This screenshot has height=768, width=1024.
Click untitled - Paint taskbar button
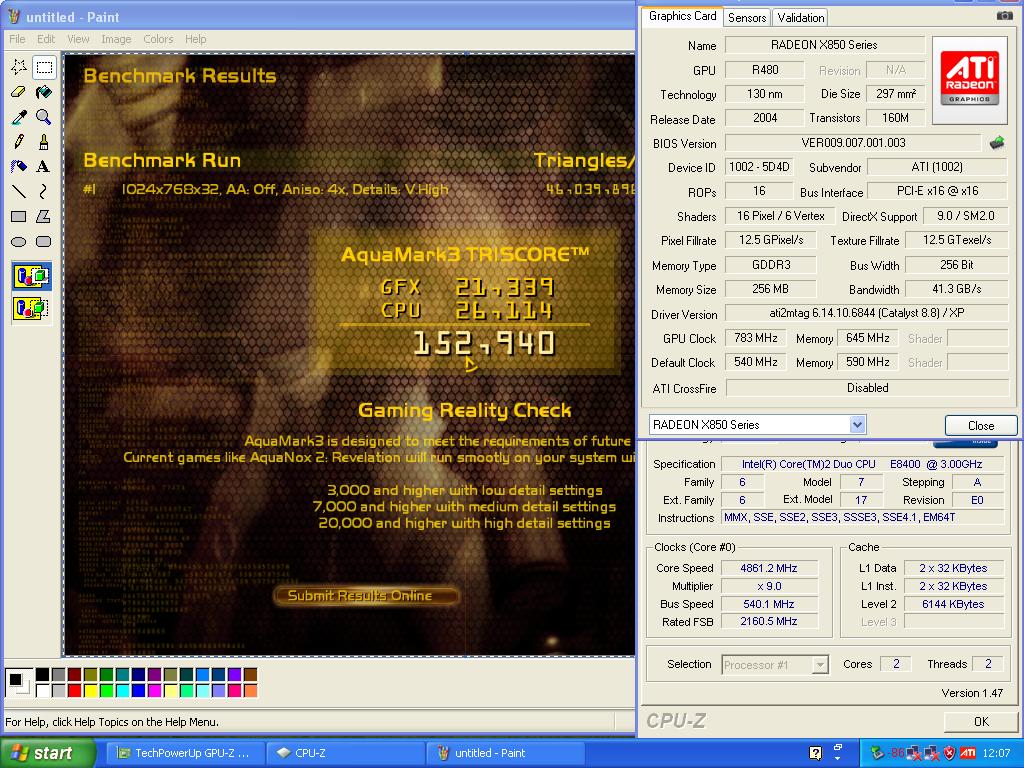click(505, 753)
